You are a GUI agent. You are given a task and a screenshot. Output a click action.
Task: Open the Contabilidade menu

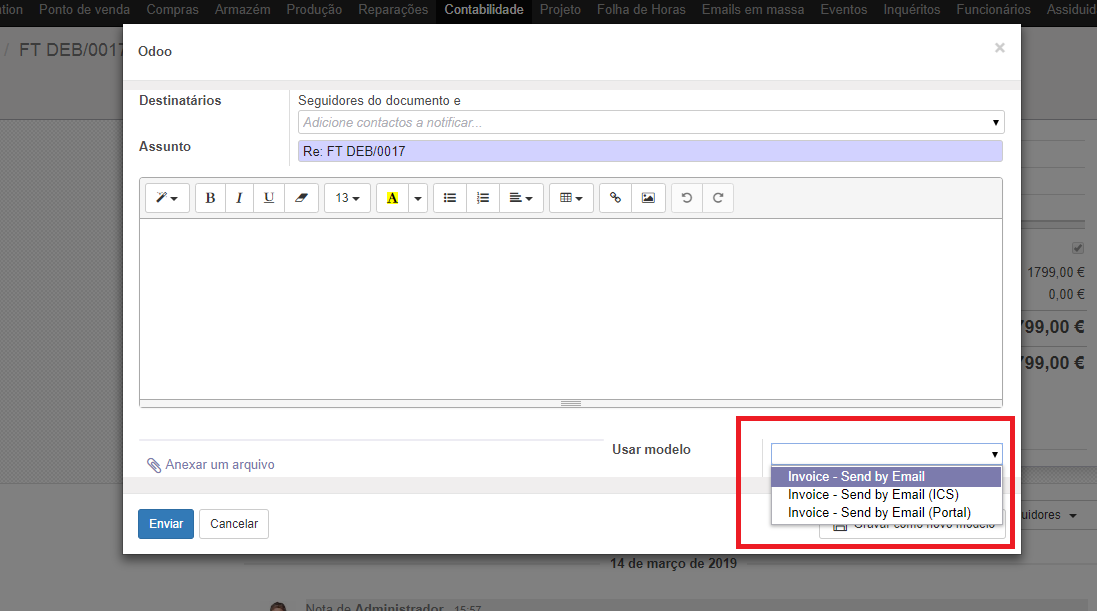tap(484, 10)
